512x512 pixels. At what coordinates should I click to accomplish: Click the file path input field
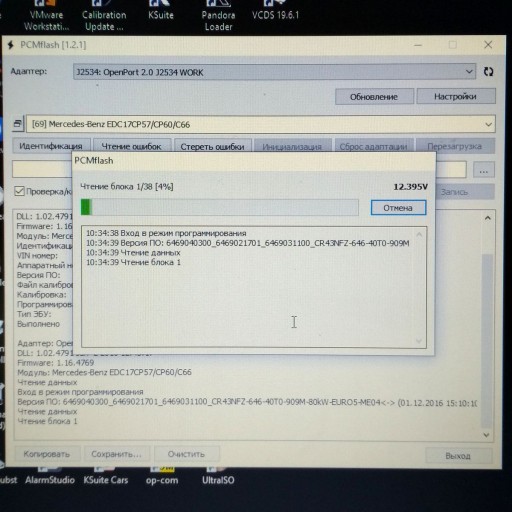click(x=239, y=169)
